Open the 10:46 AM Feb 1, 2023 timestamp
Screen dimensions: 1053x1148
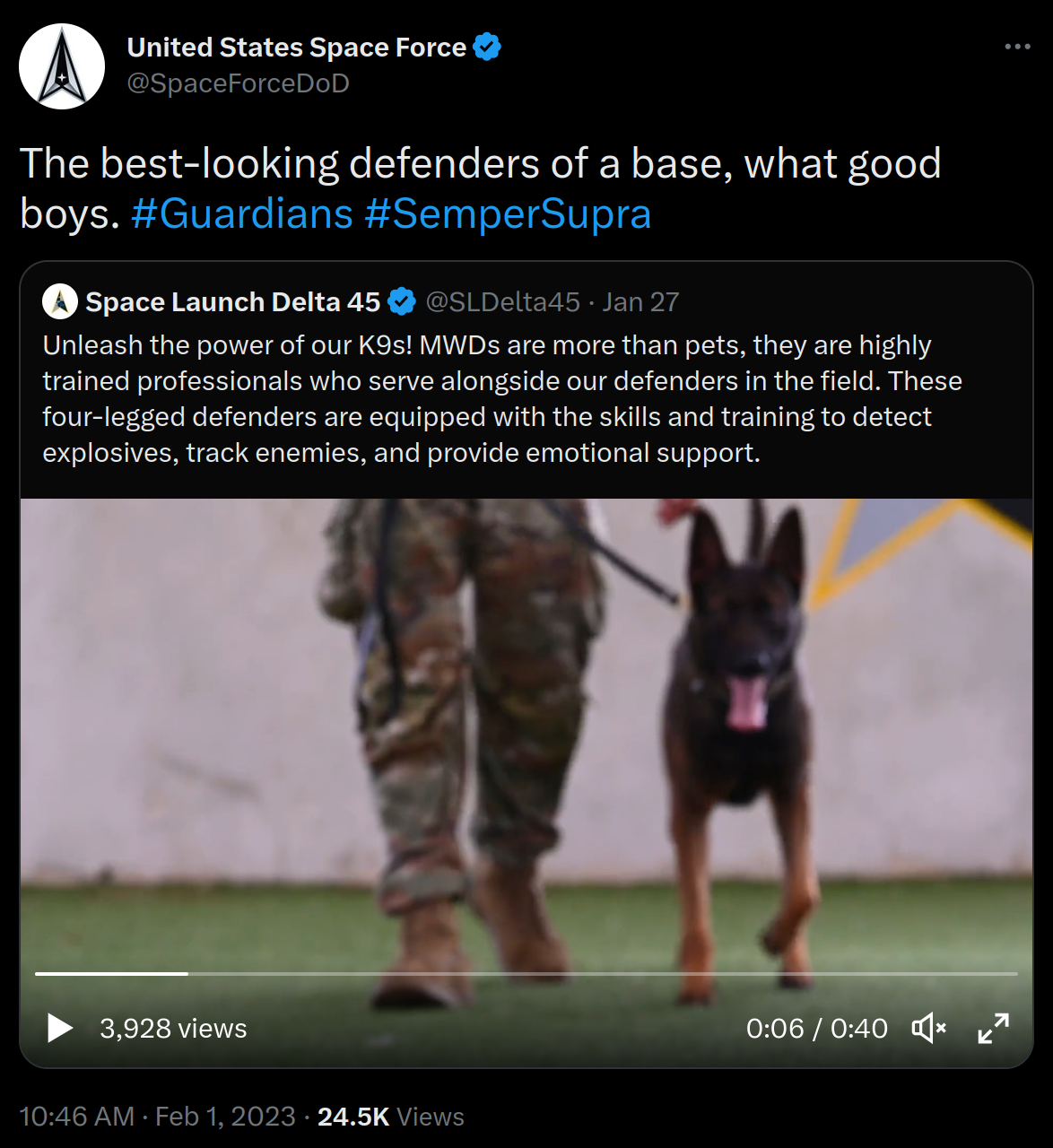tap(157, 1117)
